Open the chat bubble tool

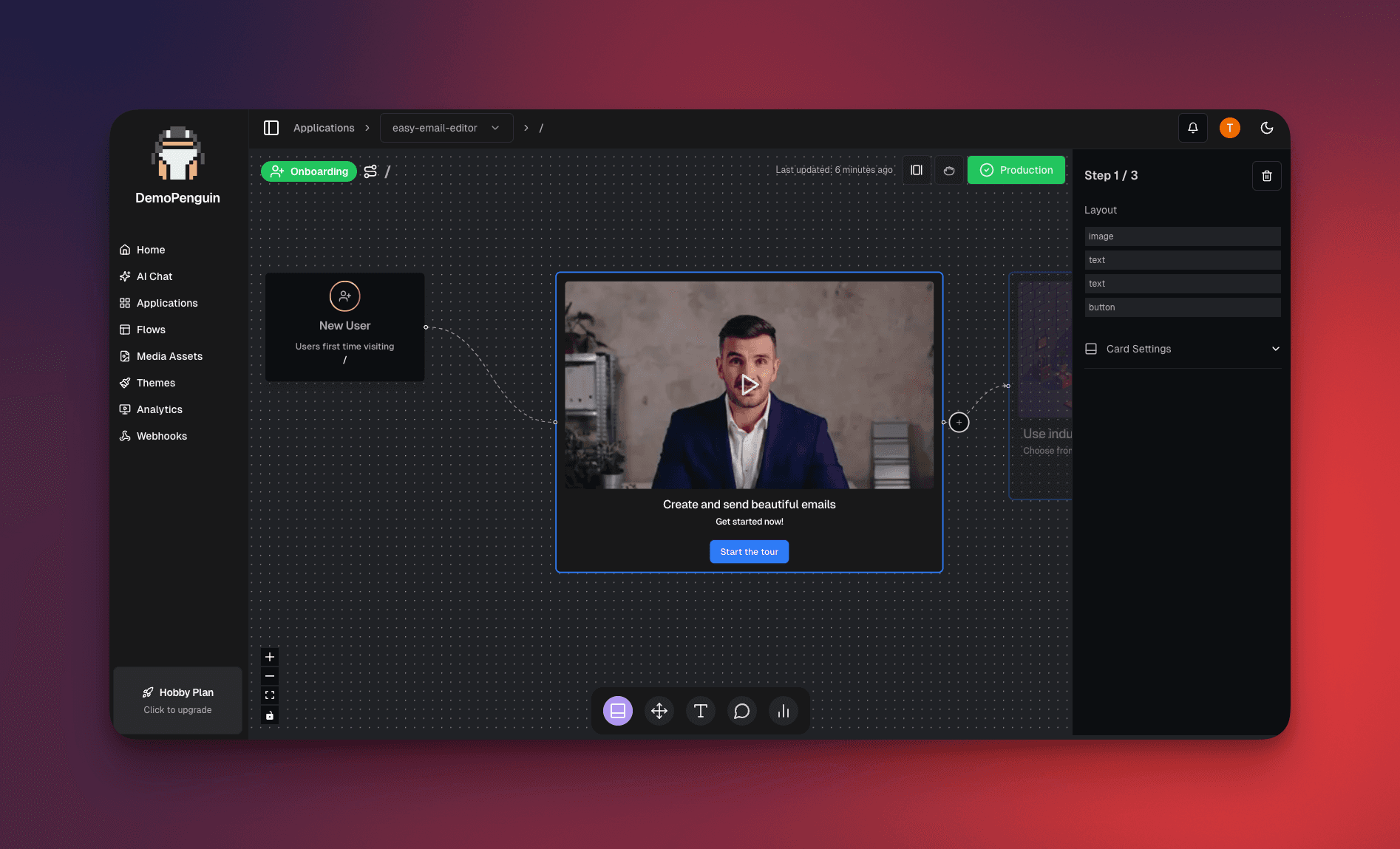pos(741,711)
